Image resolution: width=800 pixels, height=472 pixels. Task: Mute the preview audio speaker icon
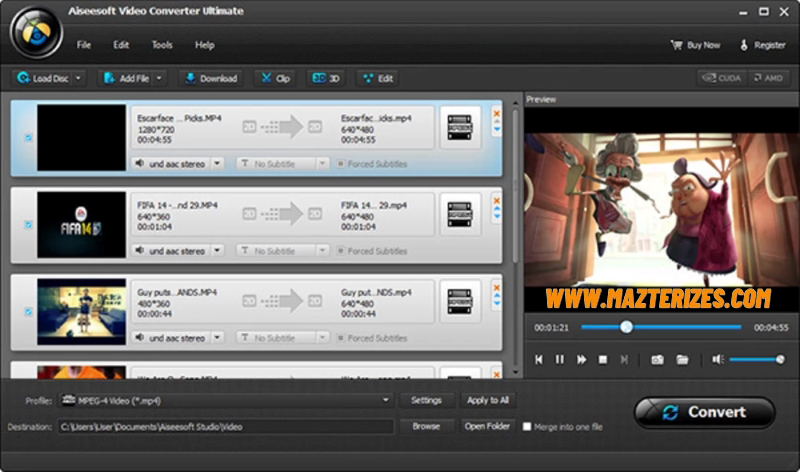pyautogui.click(x=718, y=360)
